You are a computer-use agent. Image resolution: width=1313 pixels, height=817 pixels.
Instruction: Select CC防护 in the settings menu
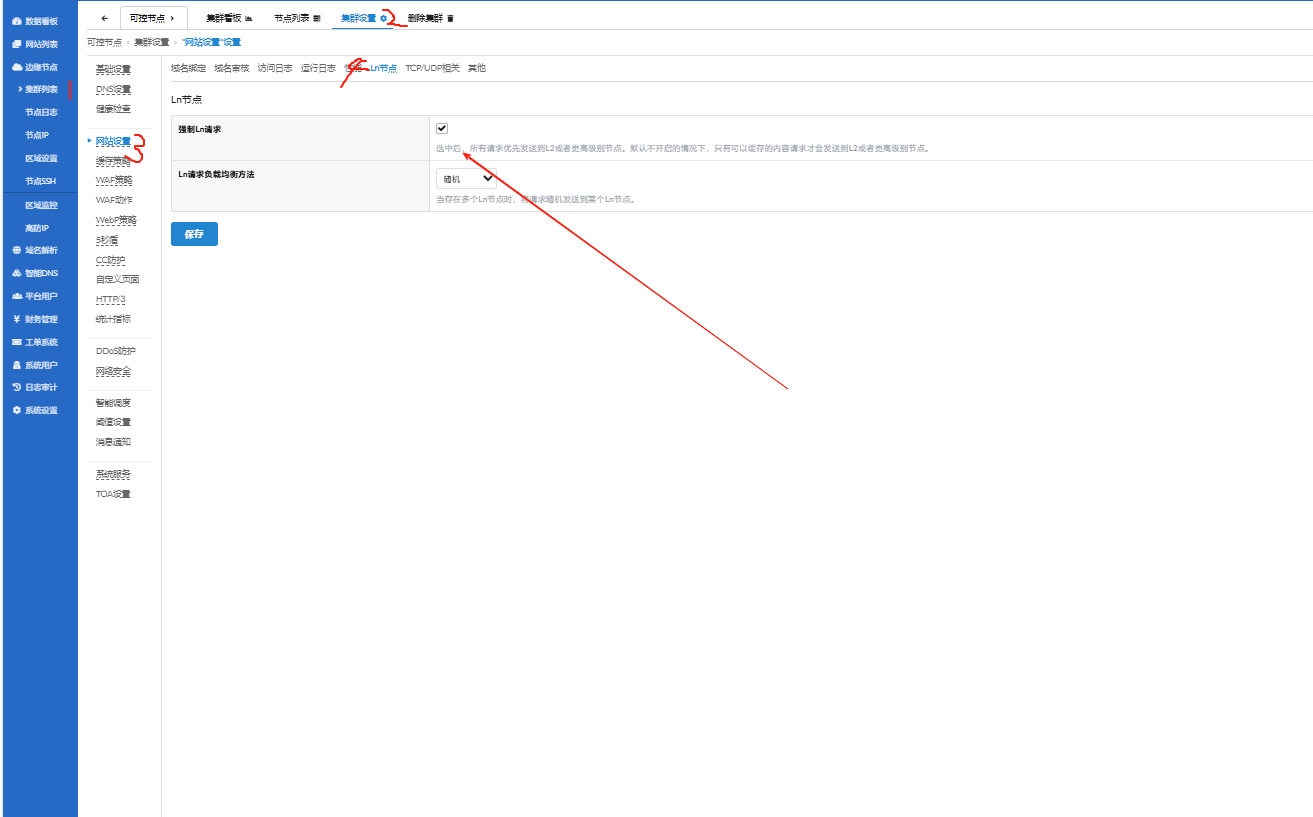[111, 260]
